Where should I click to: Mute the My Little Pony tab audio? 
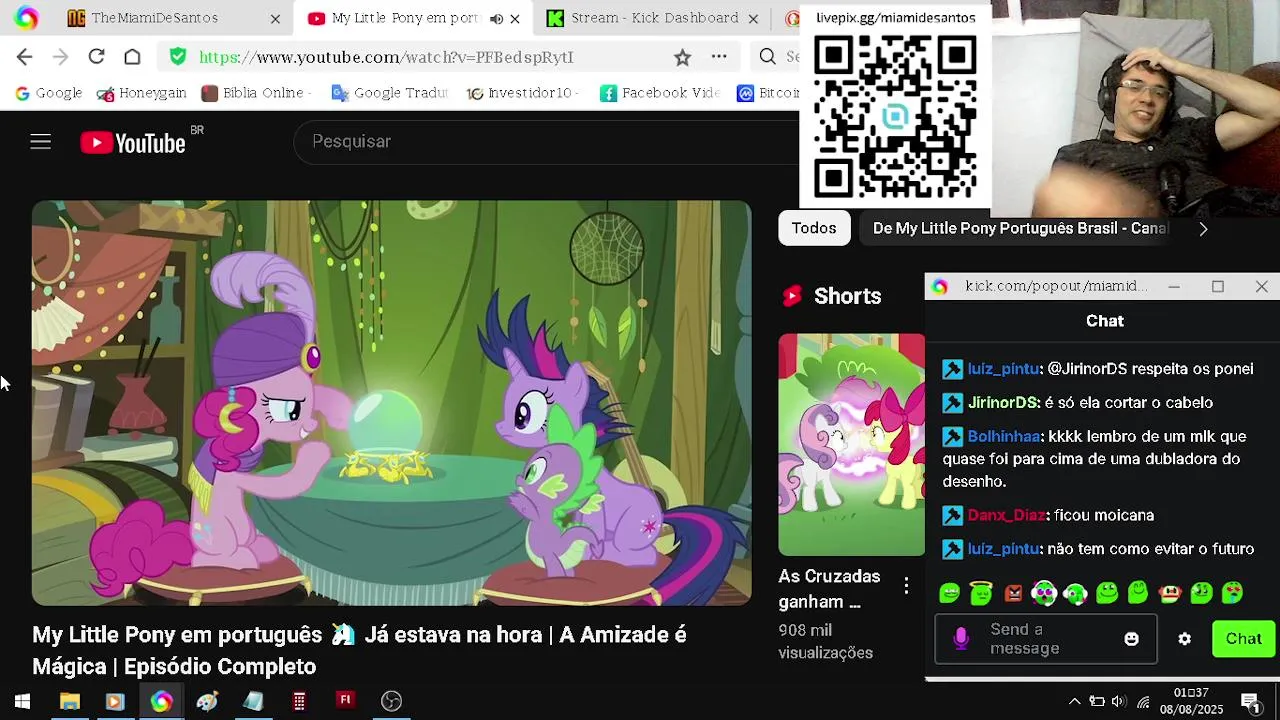[496, 19]
